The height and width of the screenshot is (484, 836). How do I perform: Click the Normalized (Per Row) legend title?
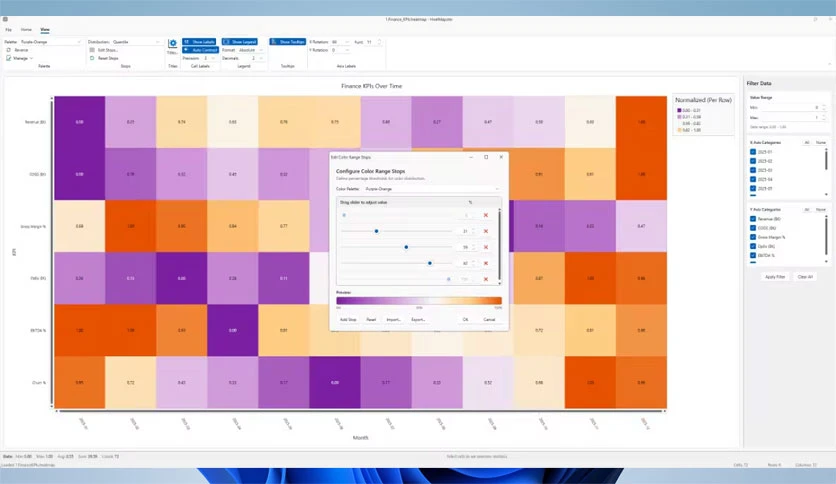[x=703, y=100]
